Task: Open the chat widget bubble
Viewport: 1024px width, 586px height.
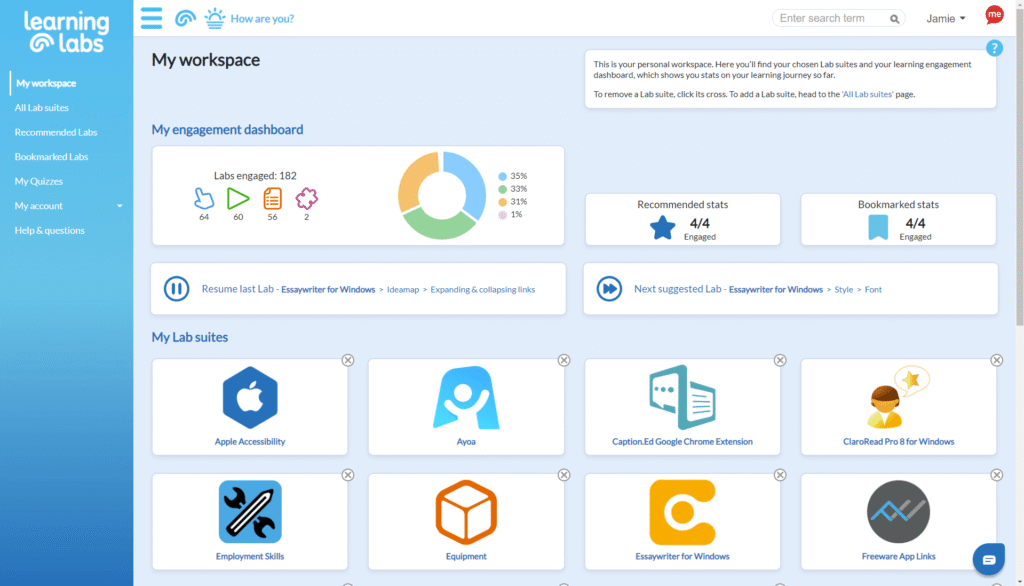Action: (x=988, y=558)
